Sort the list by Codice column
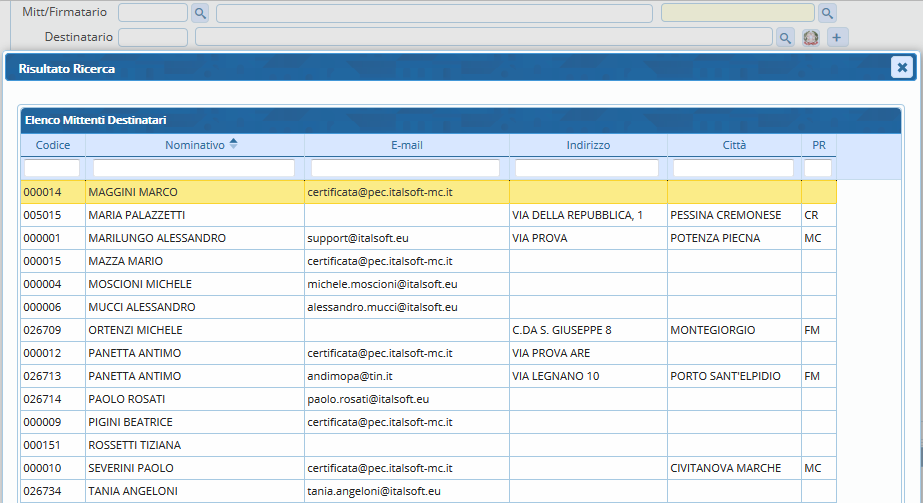Screen dimensions: 923x504 pos(53,145)
